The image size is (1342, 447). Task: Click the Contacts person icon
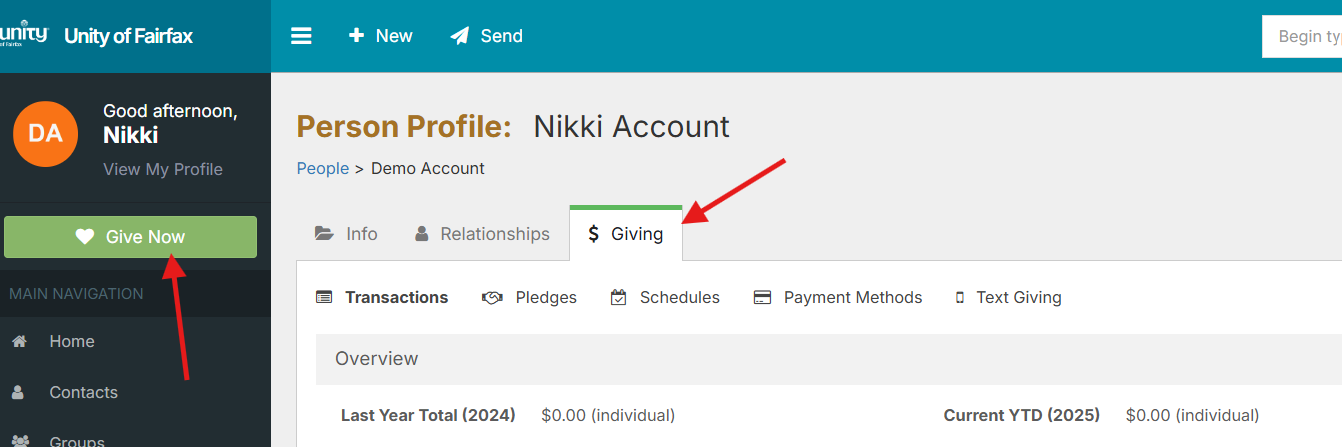pos(18,392)
